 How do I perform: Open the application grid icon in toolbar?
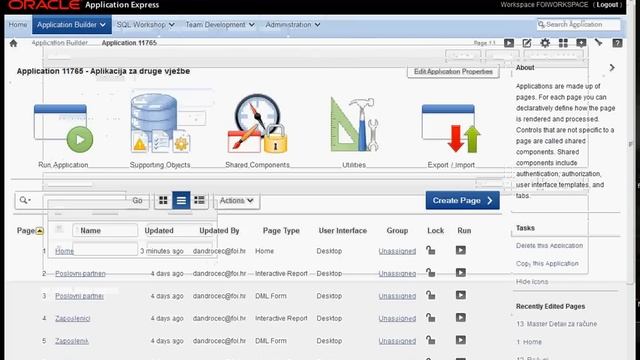pyautogui.click(x=563, y=43)
